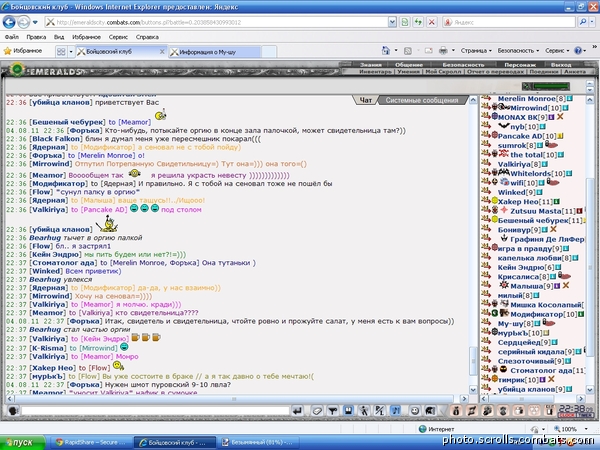Click the helmet icon in the chat toolbar

point(430,411)
